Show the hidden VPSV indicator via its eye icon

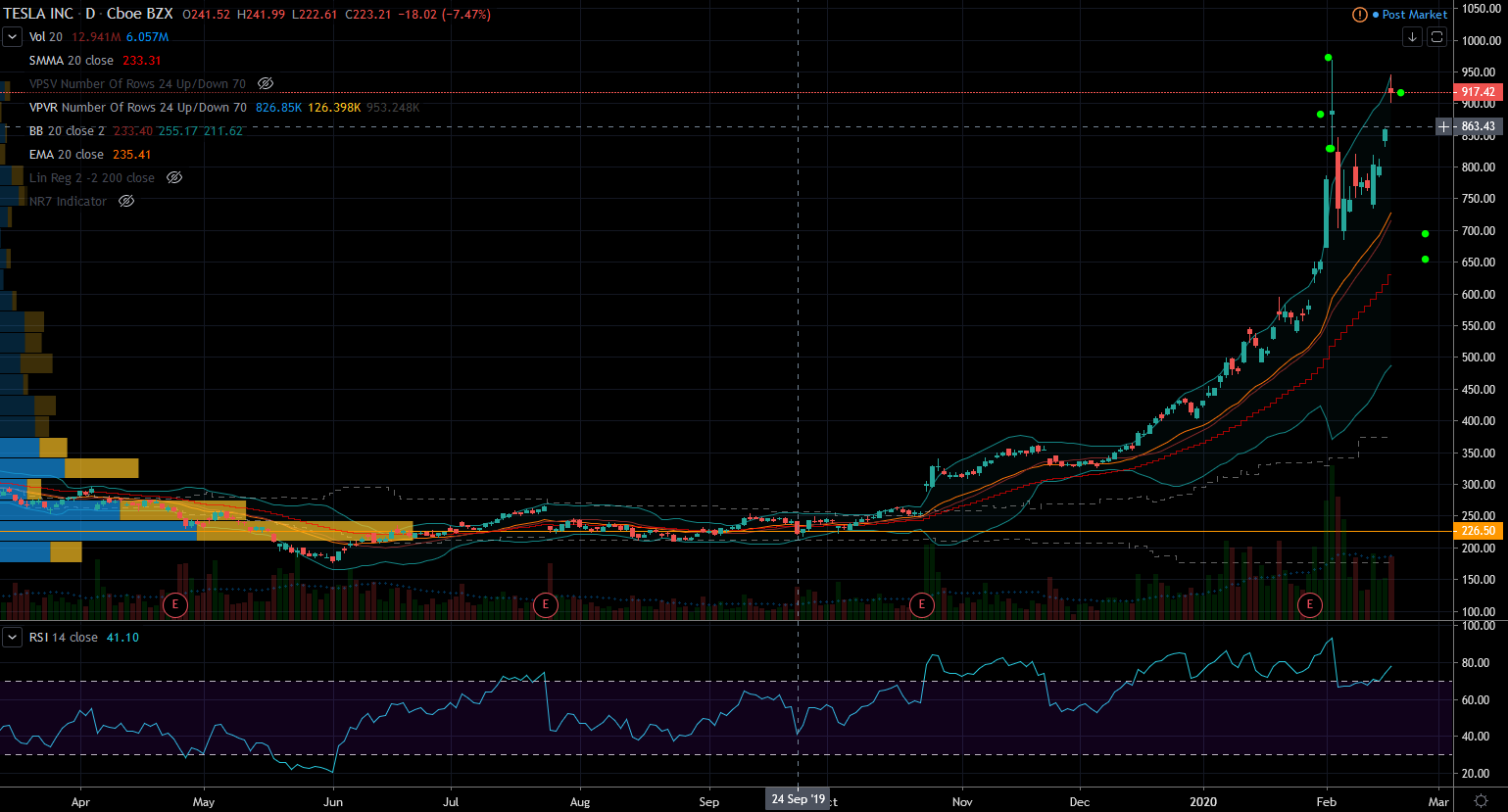click(x=266, y=84)
